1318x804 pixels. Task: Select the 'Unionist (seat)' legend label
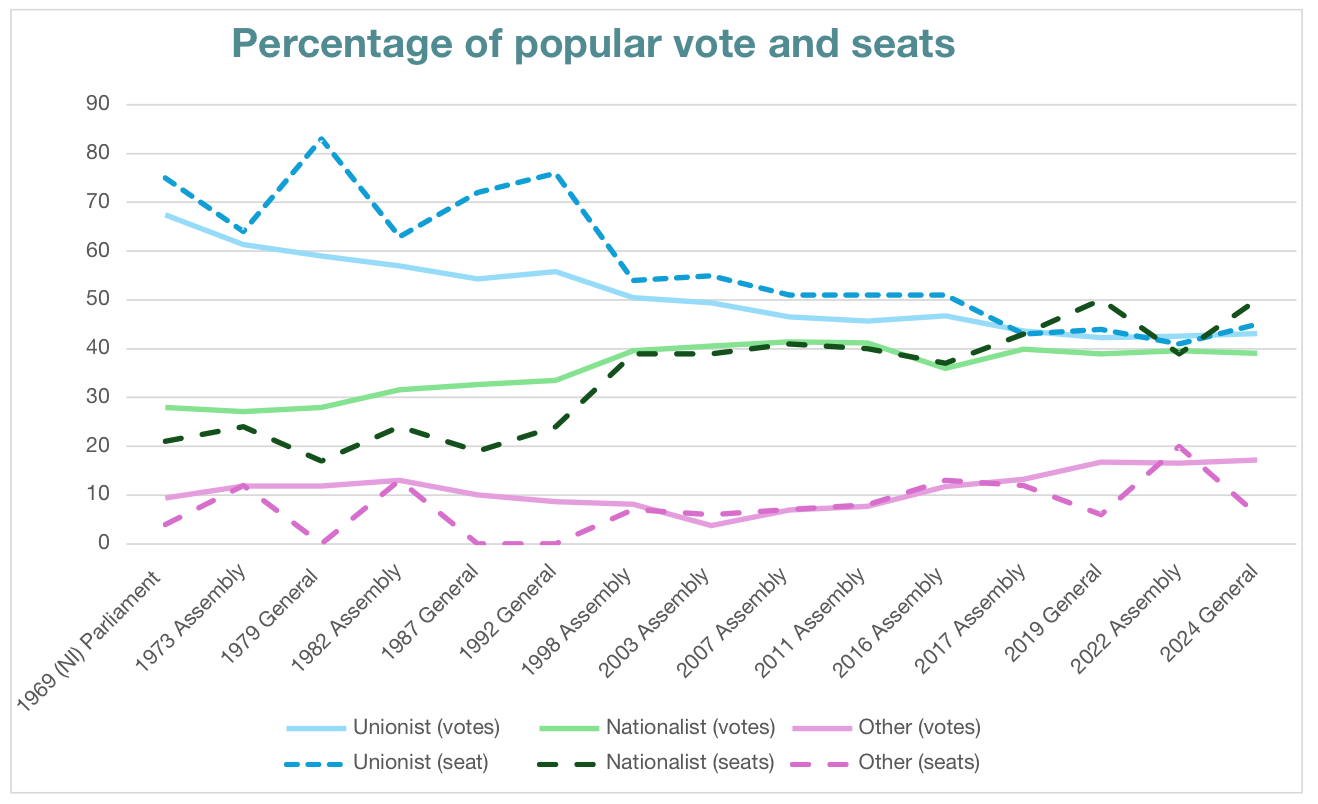click(421, 762)
